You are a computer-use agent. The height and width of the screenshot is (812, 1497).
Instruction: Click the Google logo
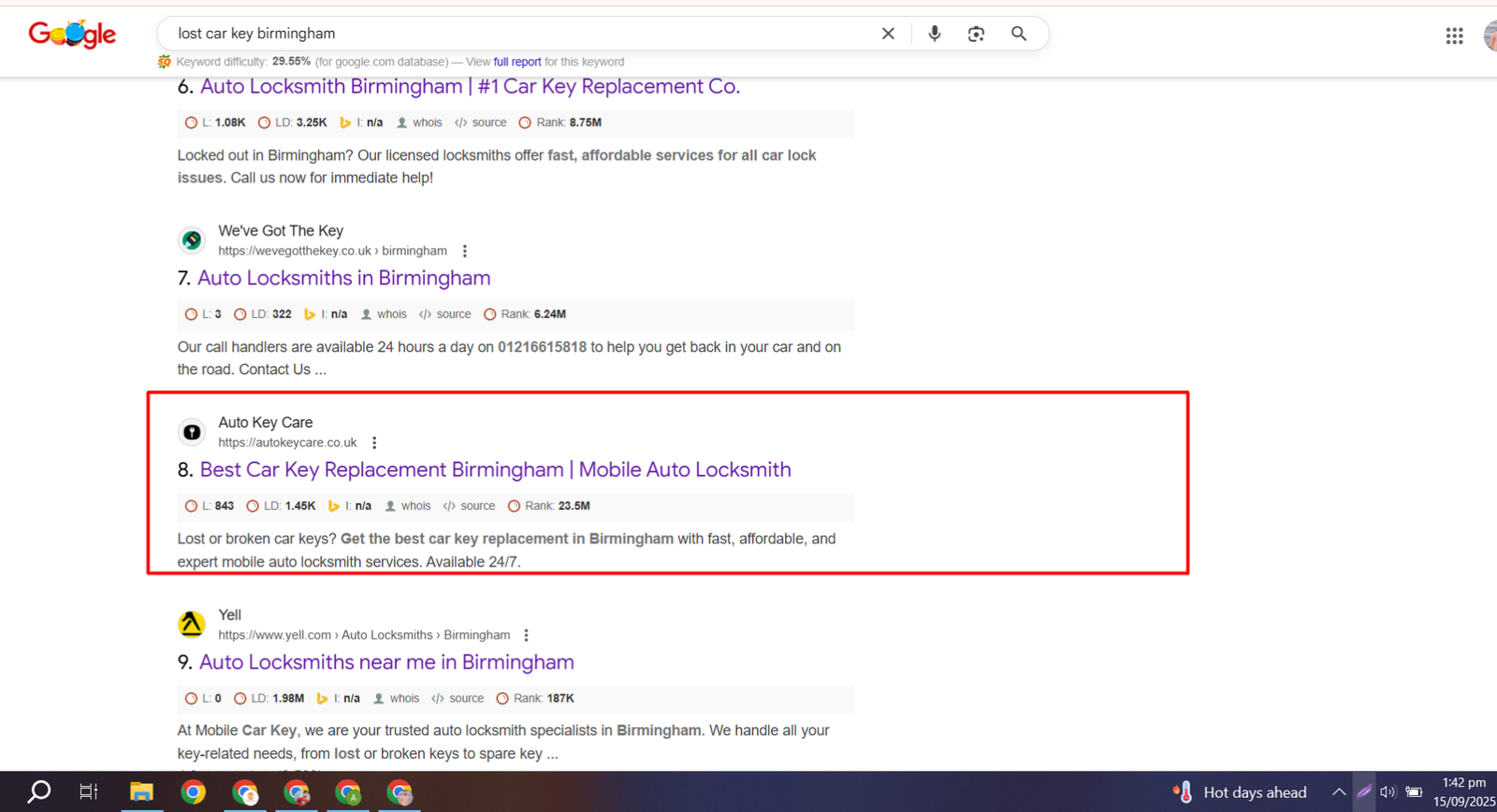click(x=72, y=35)
